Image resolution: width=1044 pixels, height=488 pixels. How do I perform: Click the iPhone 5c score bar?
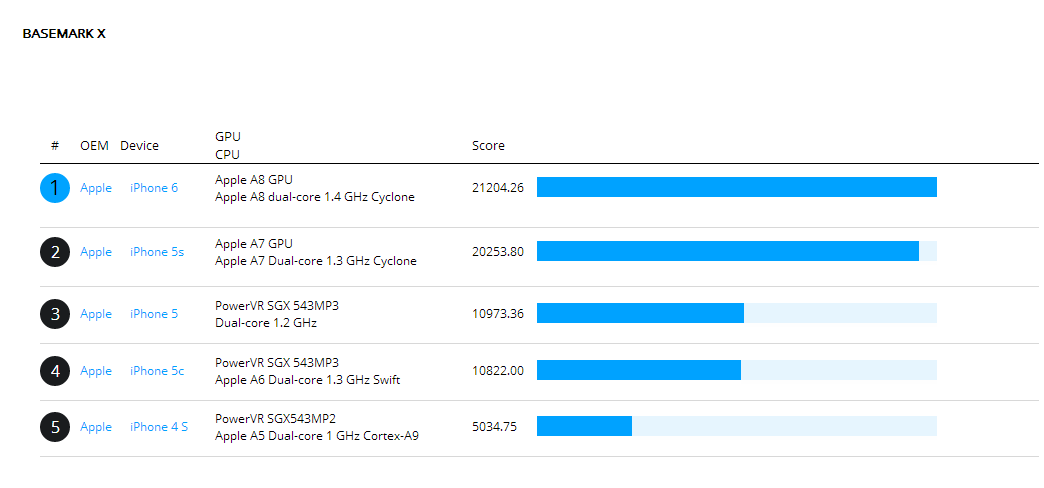(x=736, y=370)
